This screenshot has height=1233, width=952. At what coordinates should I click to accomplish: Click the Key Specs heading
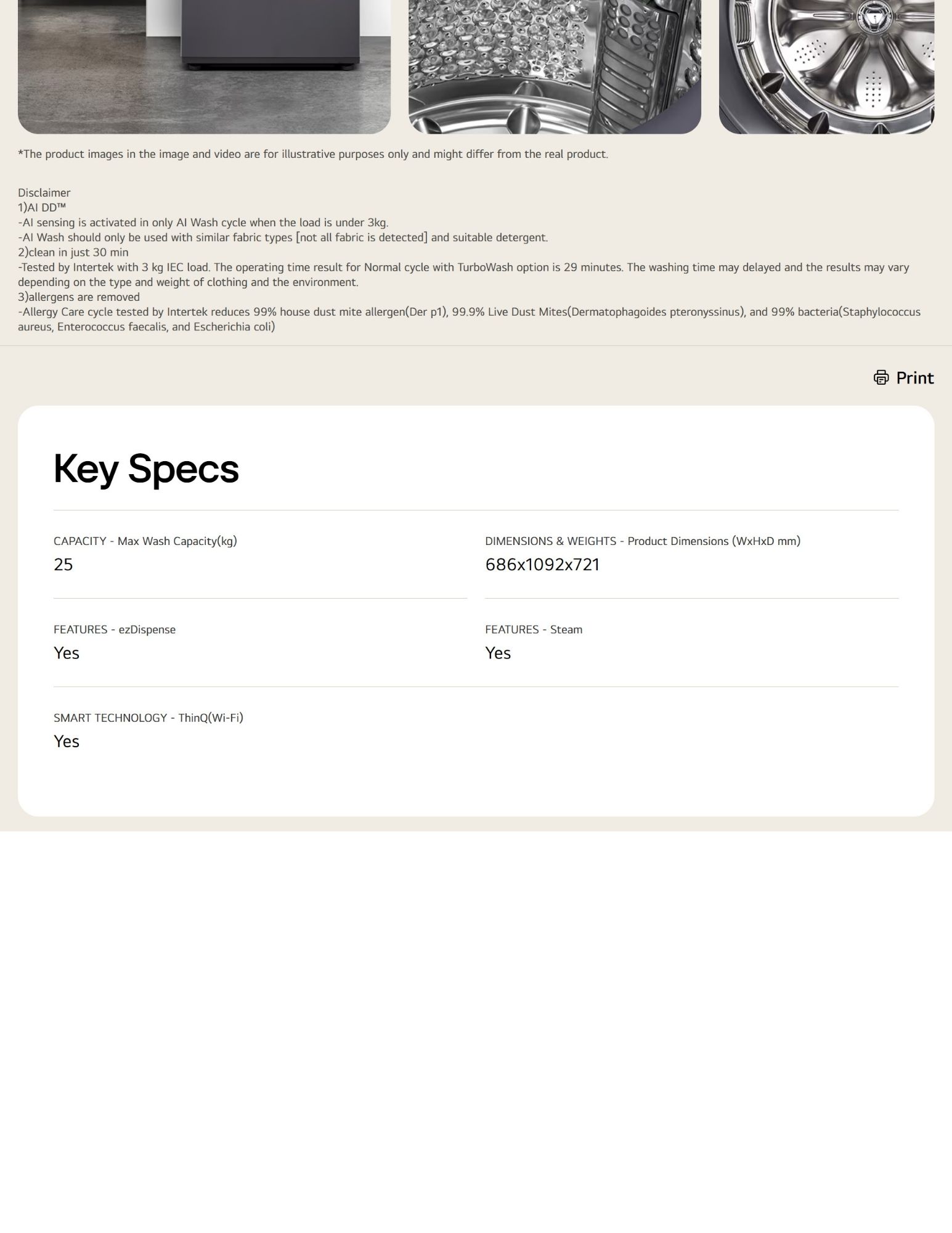pos(145,469)
